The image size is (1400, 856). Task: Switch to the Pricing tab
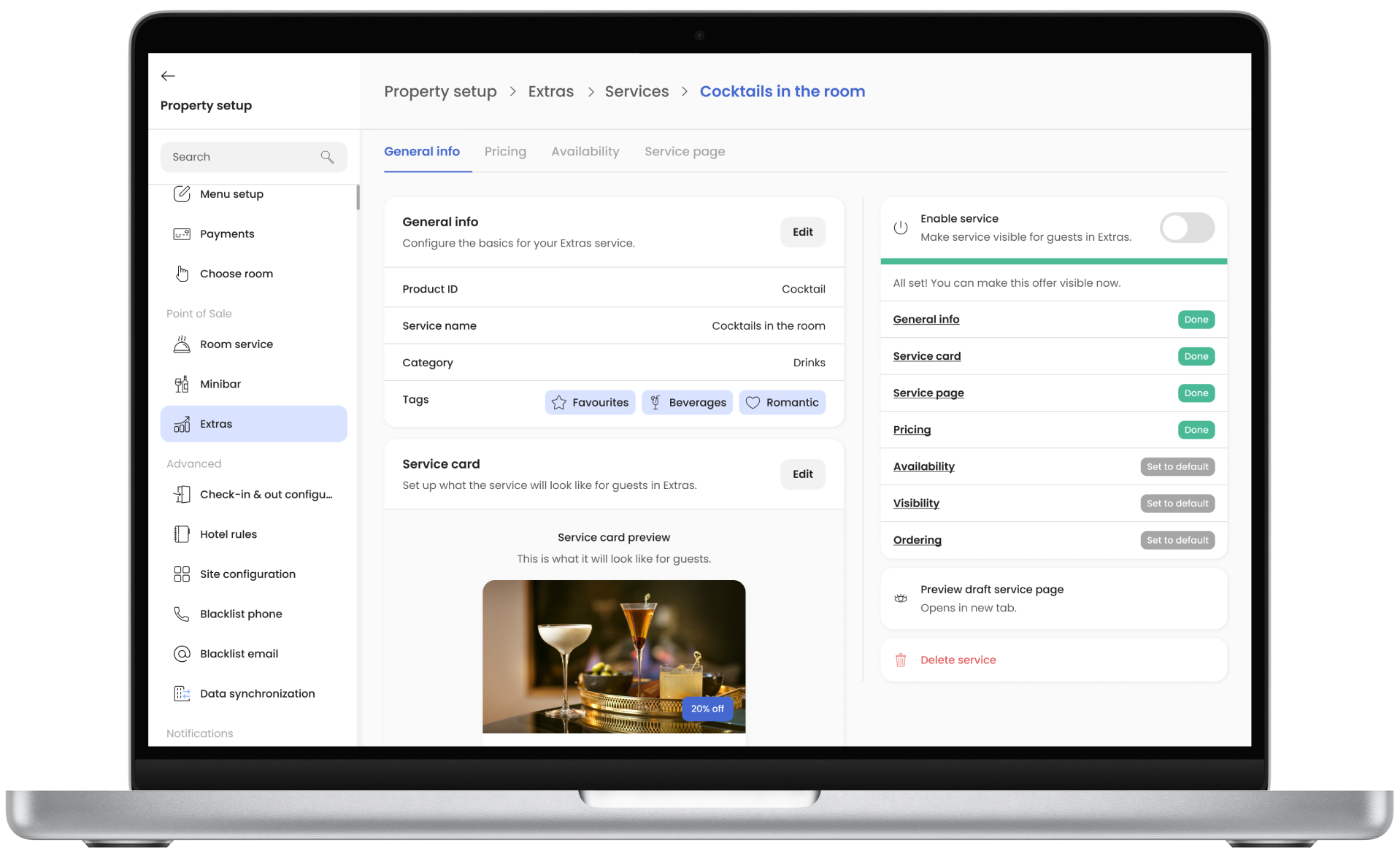tap(505, 151)
